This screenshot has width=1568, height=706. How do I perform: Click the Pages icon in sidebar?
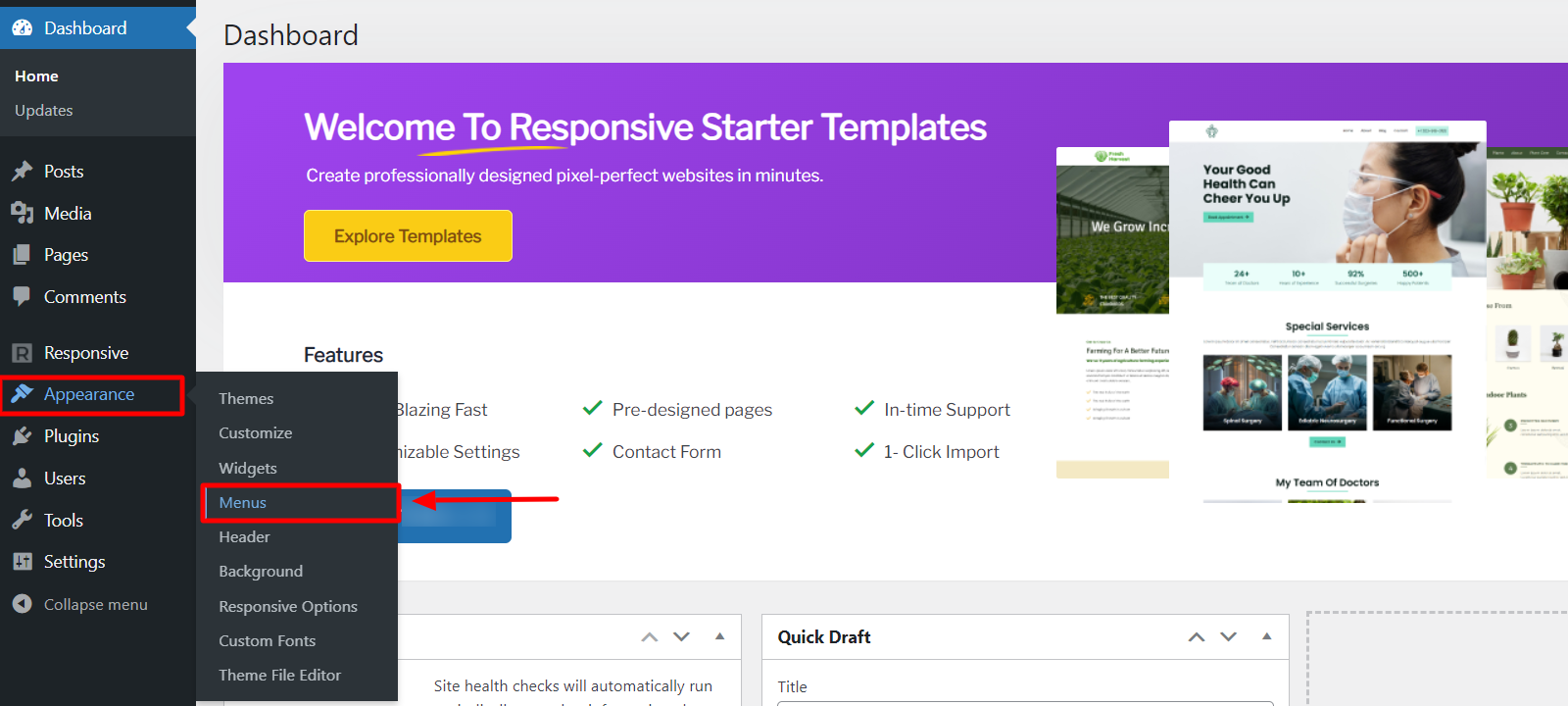click(x=23, y=255)
